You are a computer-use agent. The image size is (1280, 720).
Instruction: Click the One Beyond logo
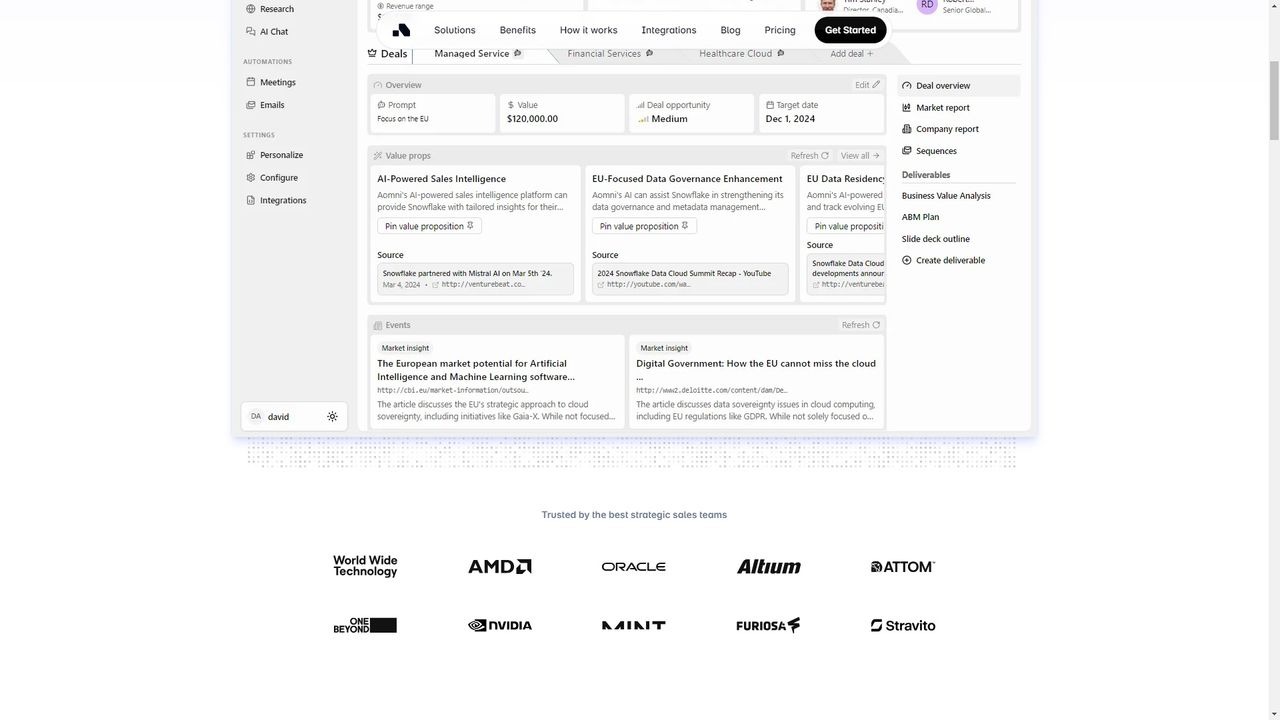365,625
